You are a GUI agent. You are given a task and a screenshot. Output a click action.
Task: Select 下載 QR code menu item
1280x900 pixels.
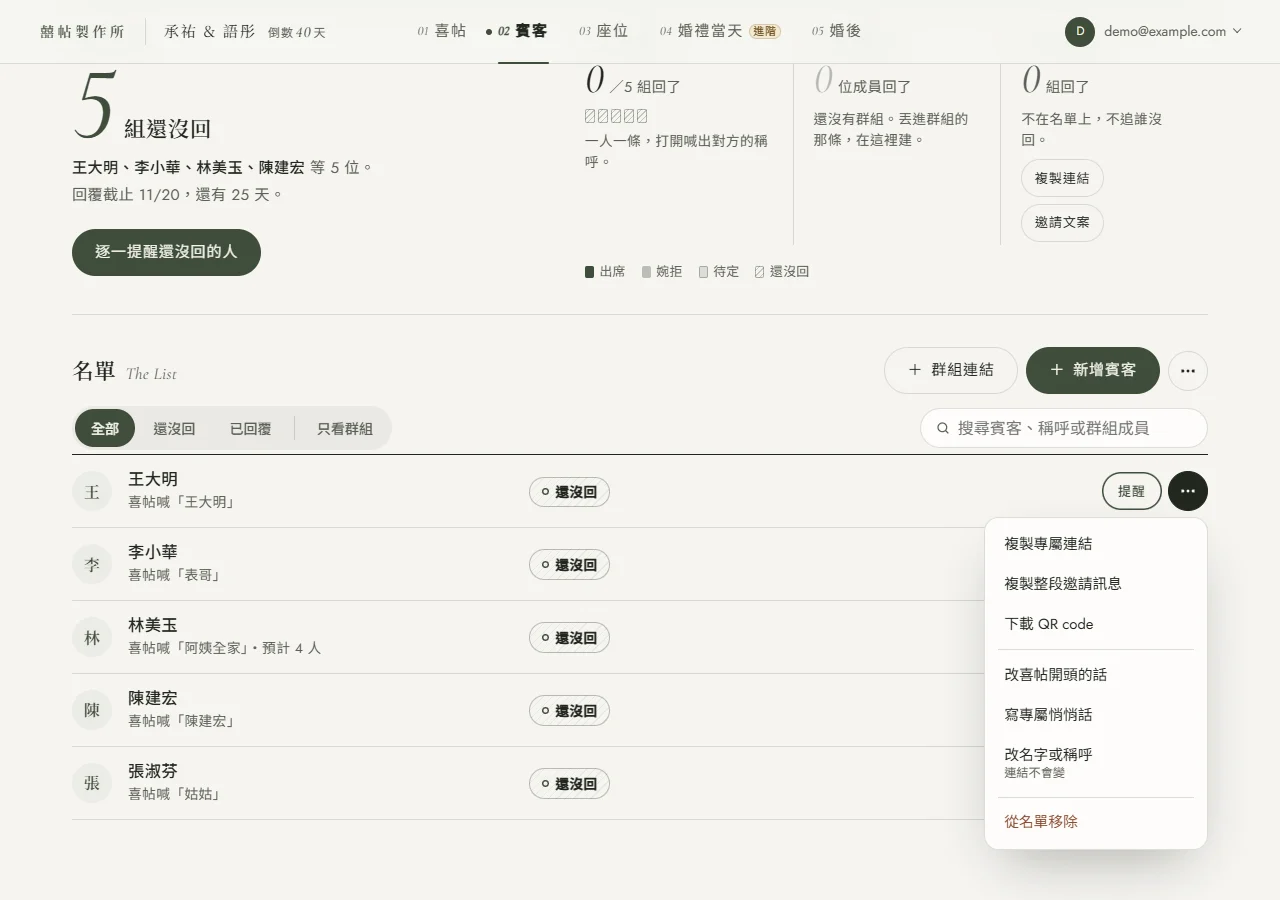click(x=1096, y=624)
